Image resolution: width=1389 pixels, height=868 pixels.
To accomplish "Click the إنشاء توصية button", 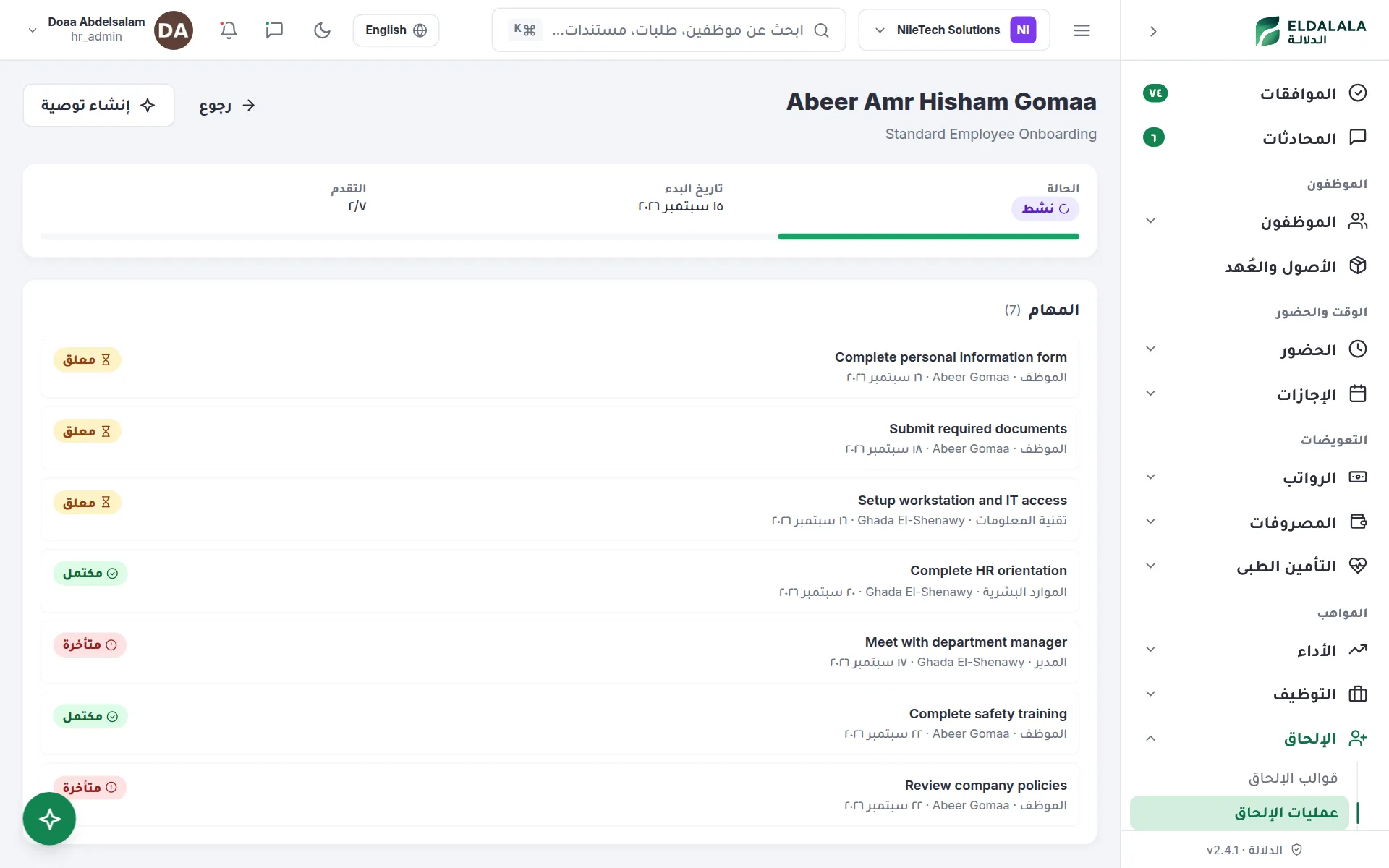I will point(98,106).
